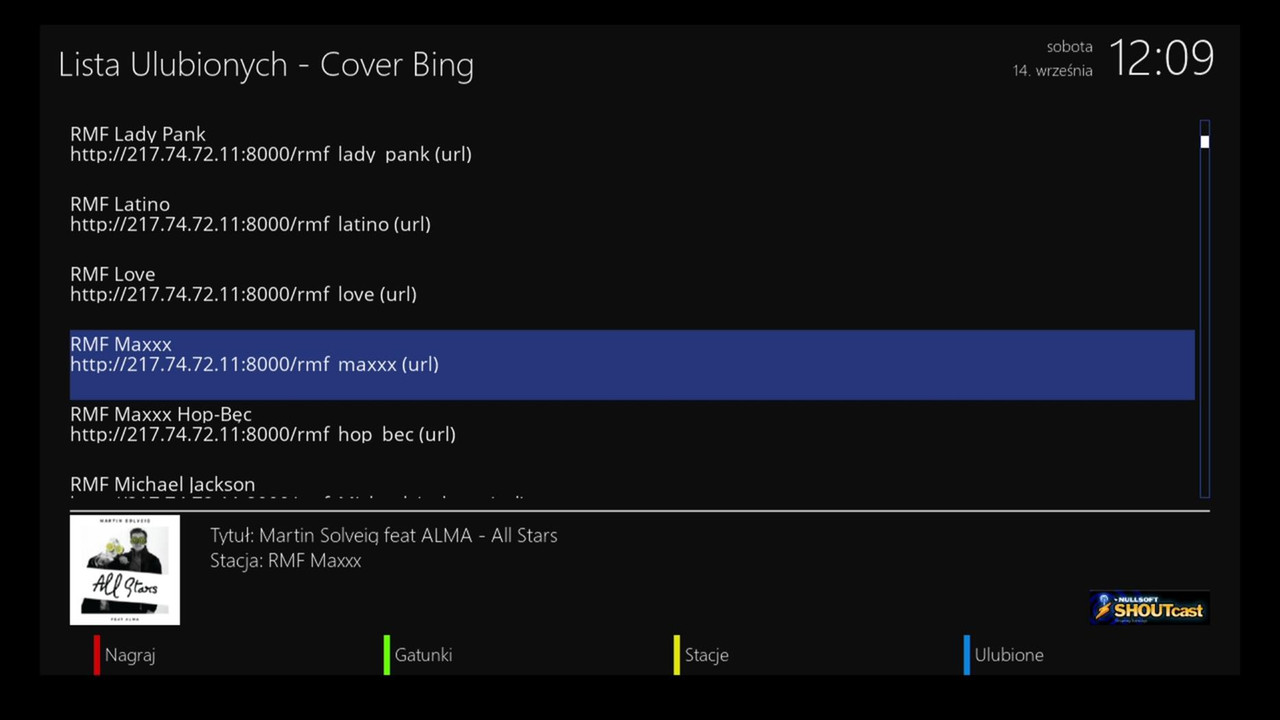Click the red color bar indicator
The image size is (1280, 720).
97,655
